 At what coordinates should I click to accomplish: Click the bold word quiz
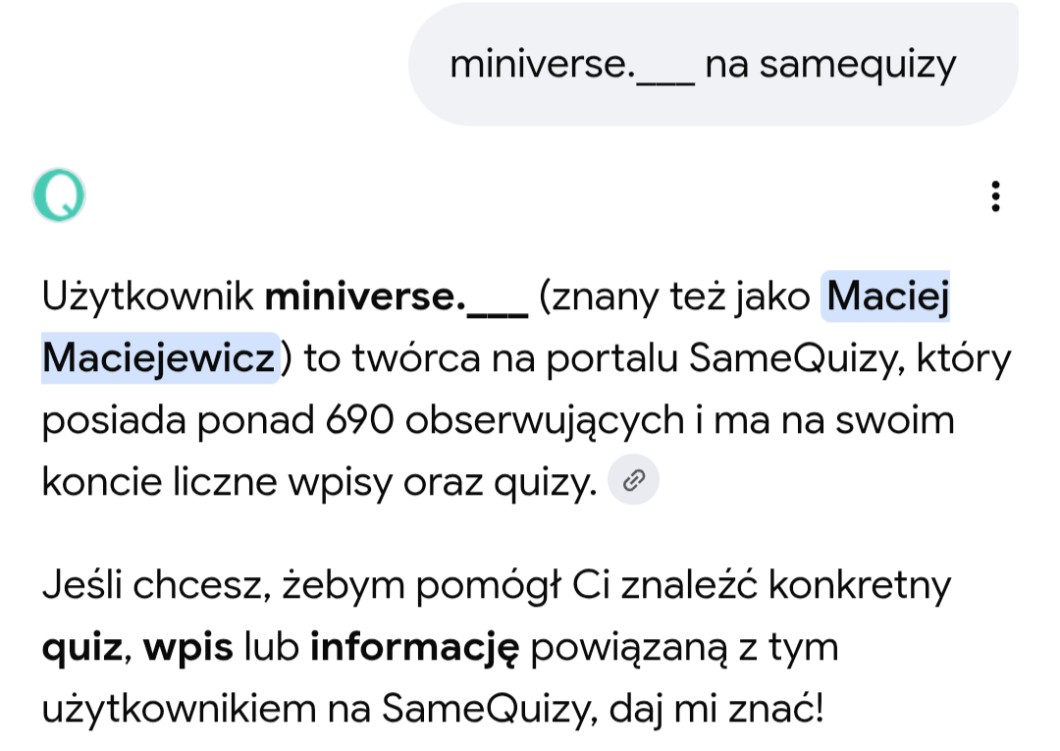(82, 649)
